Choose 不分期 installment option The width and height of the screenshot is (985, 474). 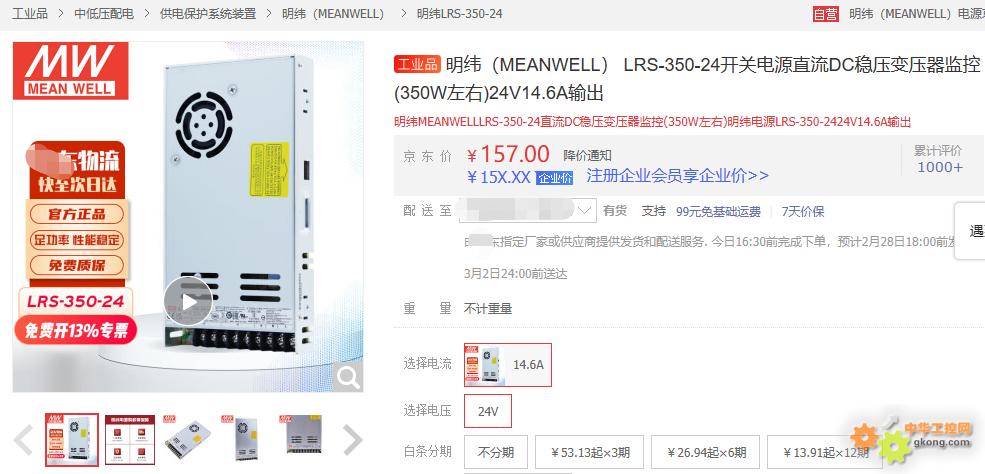tap(496, 452)
